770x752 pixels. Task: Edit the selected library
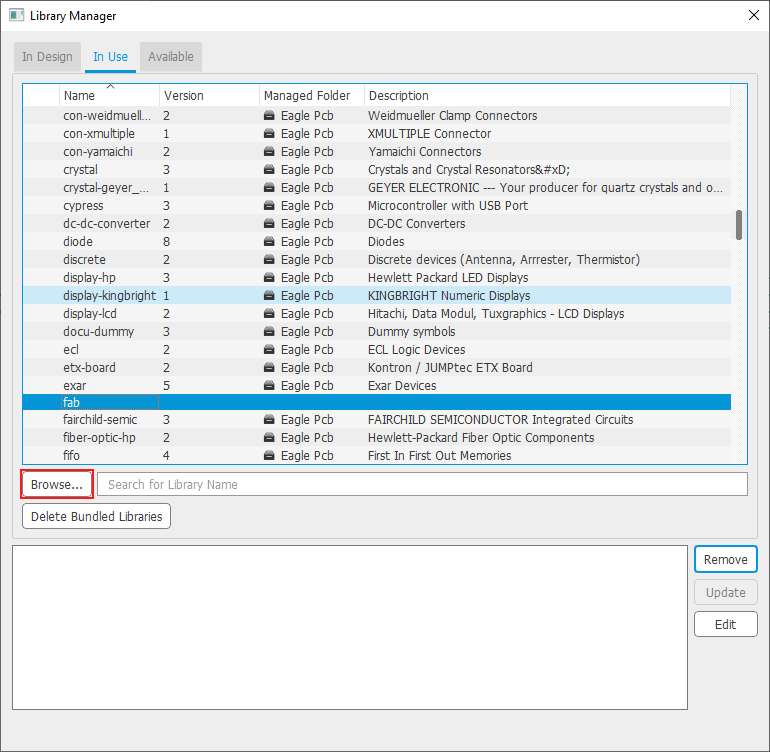click(x=726, y=624)
